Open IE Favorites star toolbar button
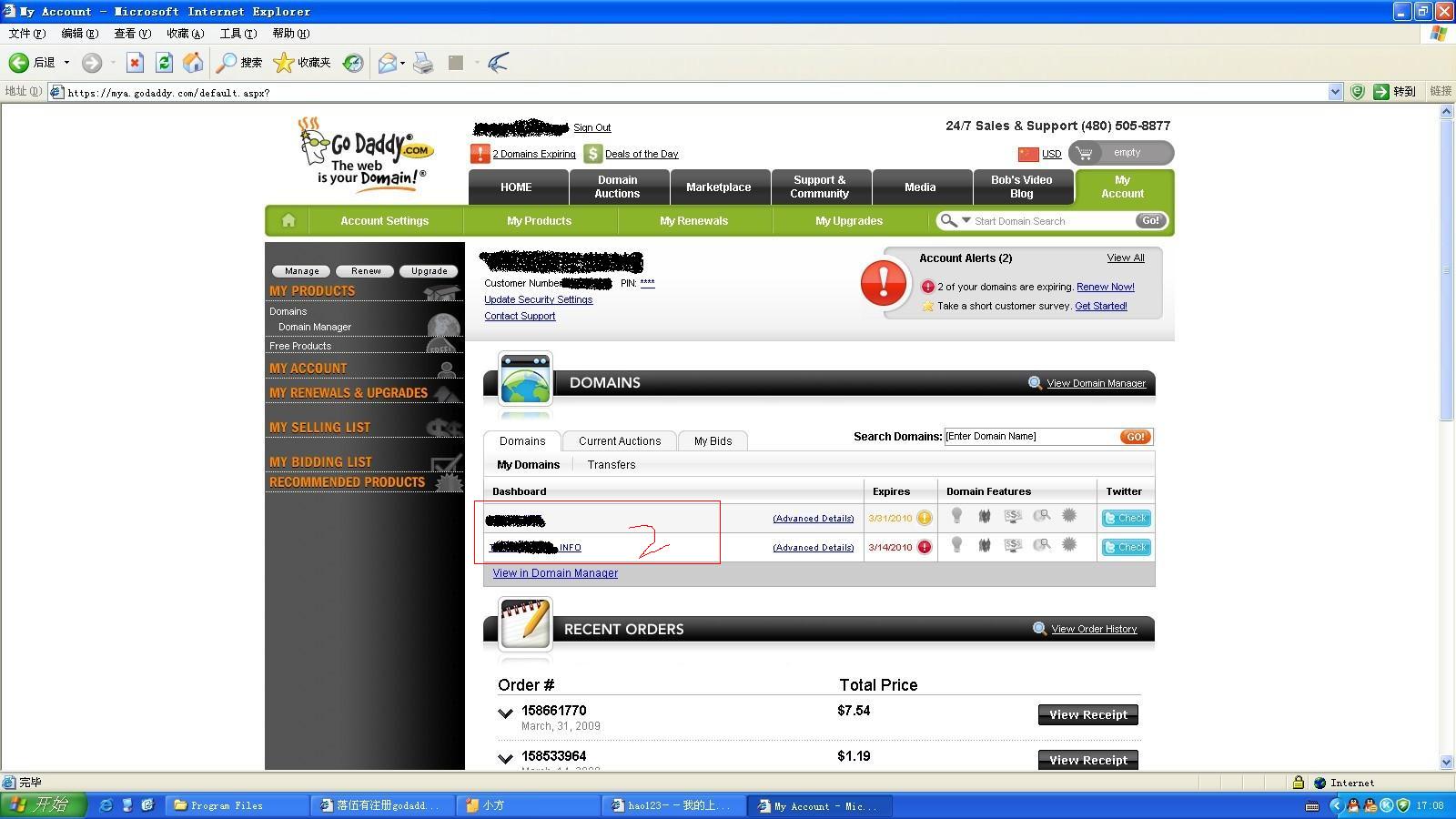The height and width of the screenshot is (819, 1456). [x=302, y=63]
